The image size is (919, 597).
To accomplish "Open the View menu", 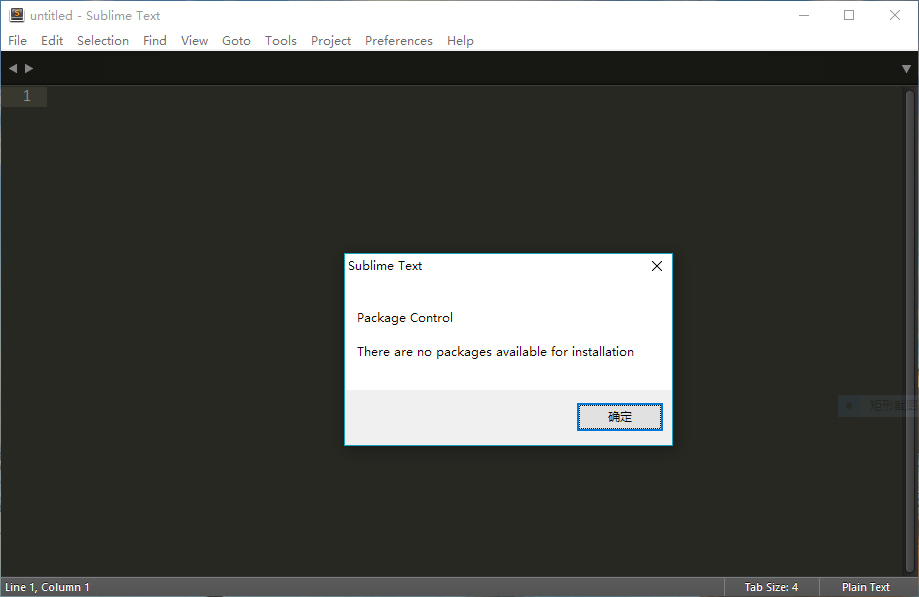I will coord(194,40).
